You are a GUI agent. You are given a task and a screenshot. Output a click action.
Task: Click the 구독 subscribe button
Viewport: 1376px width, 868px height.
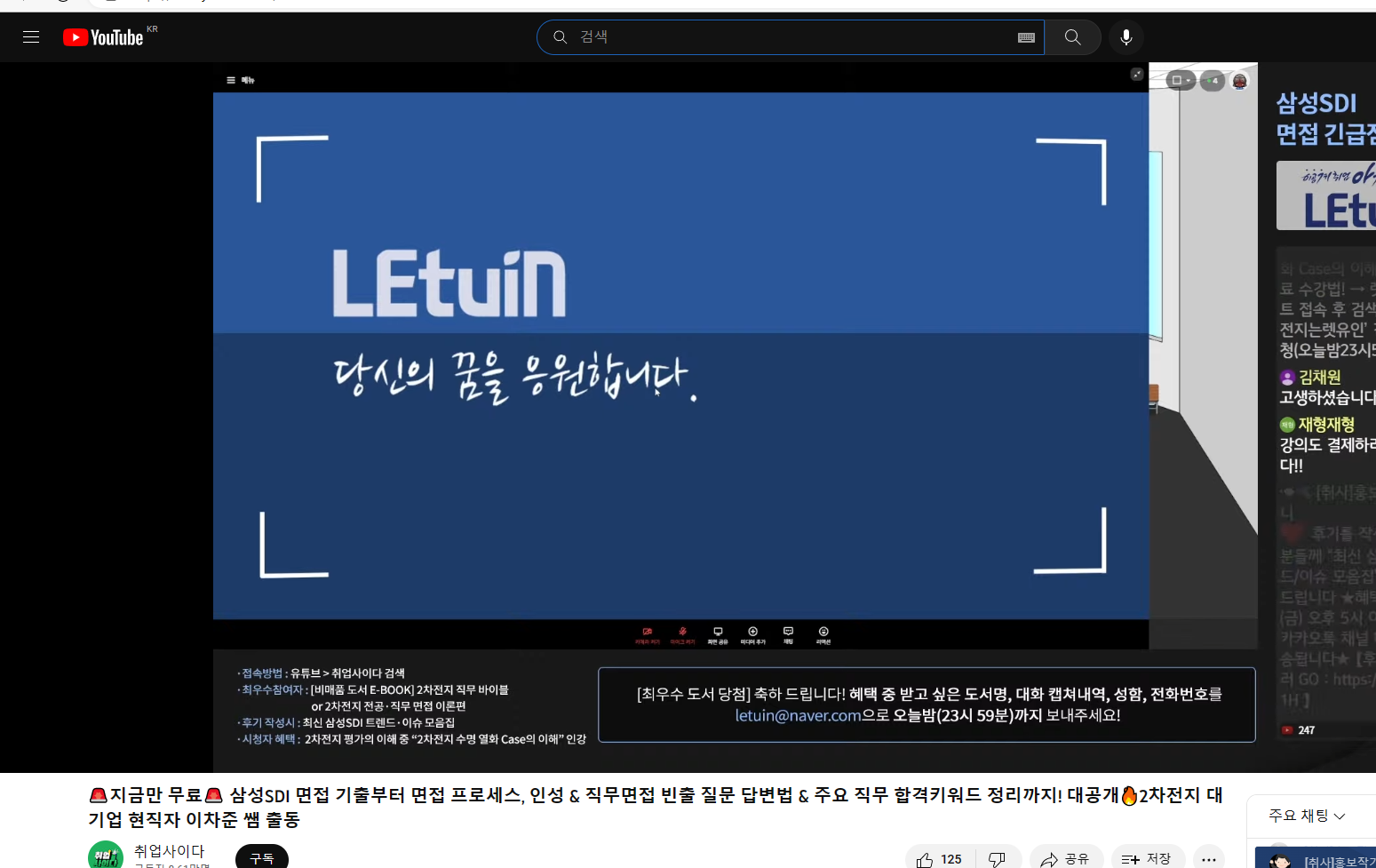coord(262,857)
